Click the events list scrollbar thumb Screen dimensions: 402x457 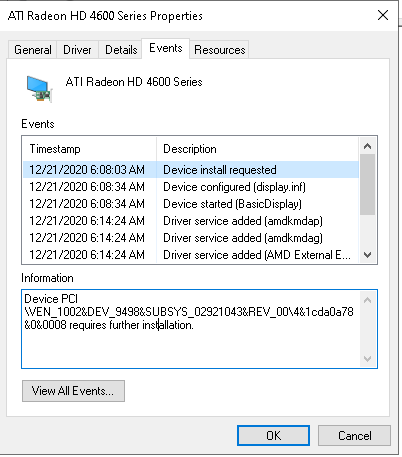[x=368, y=184]
